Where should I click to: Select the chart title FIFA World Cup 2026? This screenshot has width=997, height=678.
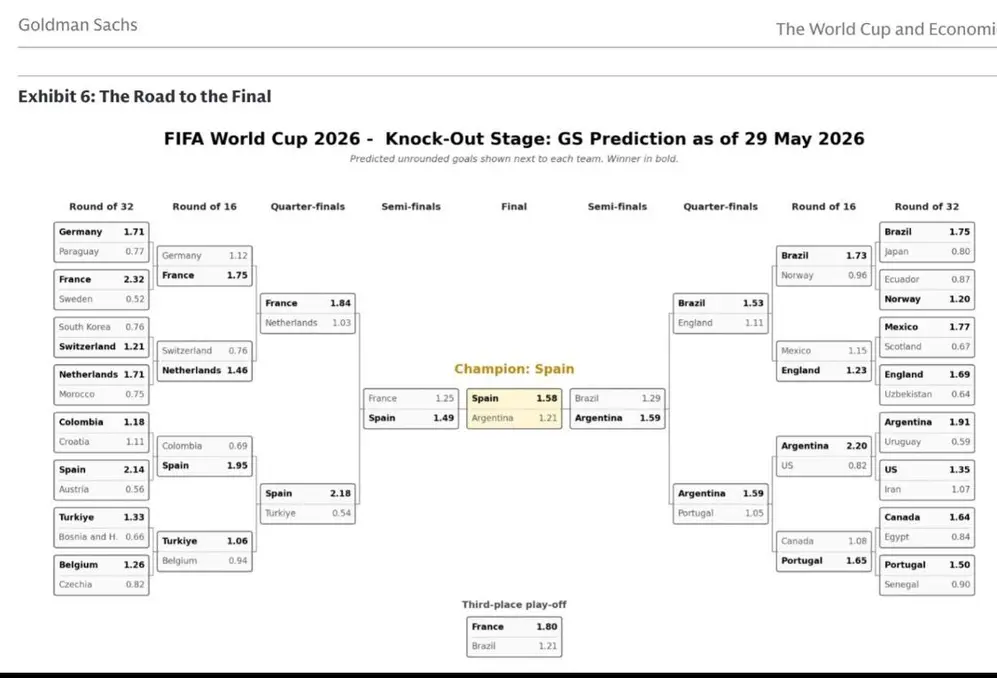click(514, 139)
